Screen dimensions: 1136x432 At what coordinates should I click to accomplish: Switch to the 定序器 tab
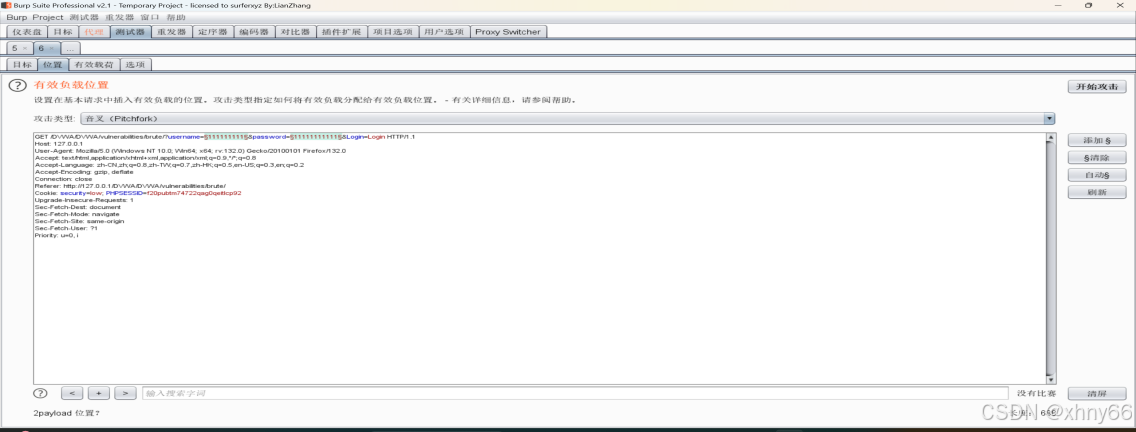pos(213,32)
